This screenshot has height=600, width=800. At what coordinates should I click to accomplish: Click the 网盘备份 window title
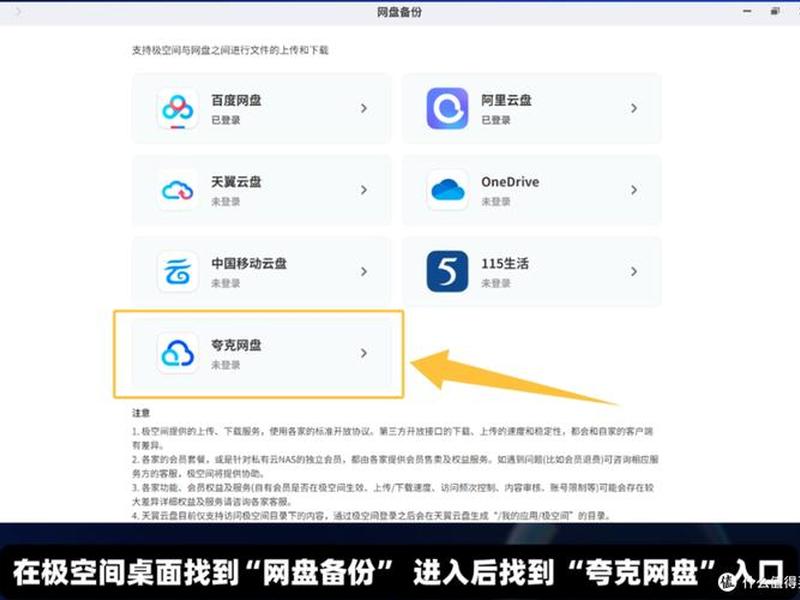399,12
